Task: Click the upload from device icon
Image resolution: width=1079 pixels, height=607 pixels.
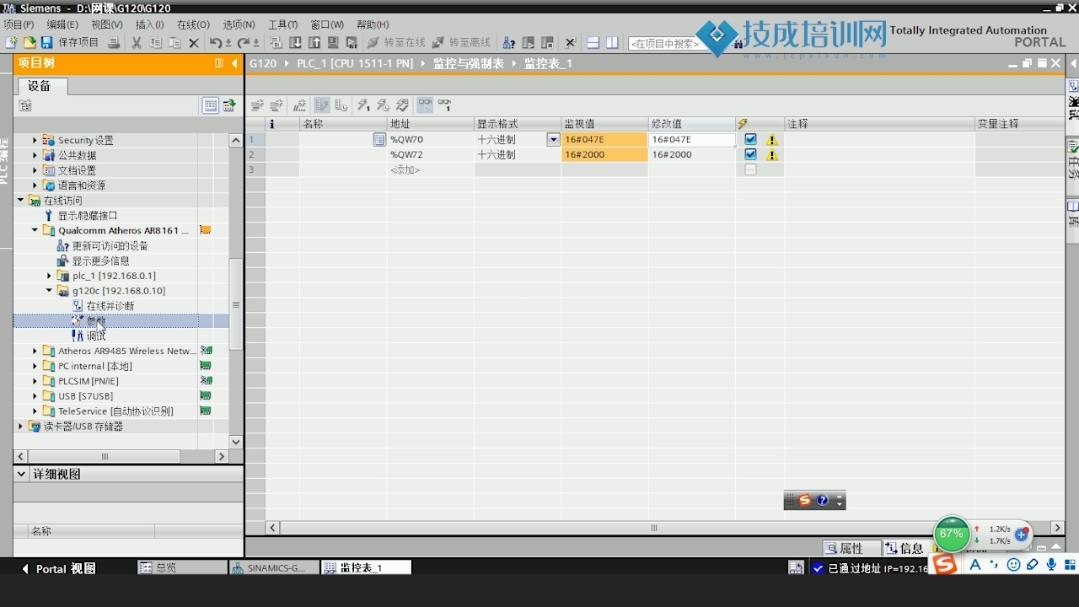Action: (314, 43)
